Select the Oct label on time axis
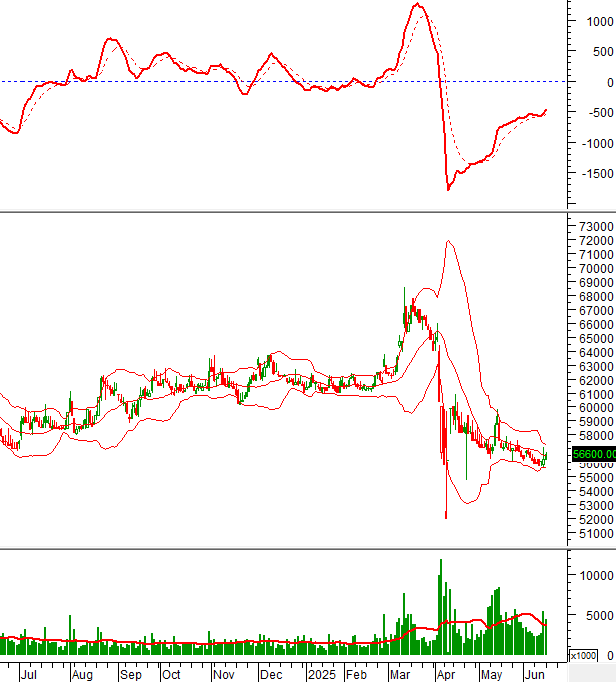The image size is (616, 682). tap(171, 675)
